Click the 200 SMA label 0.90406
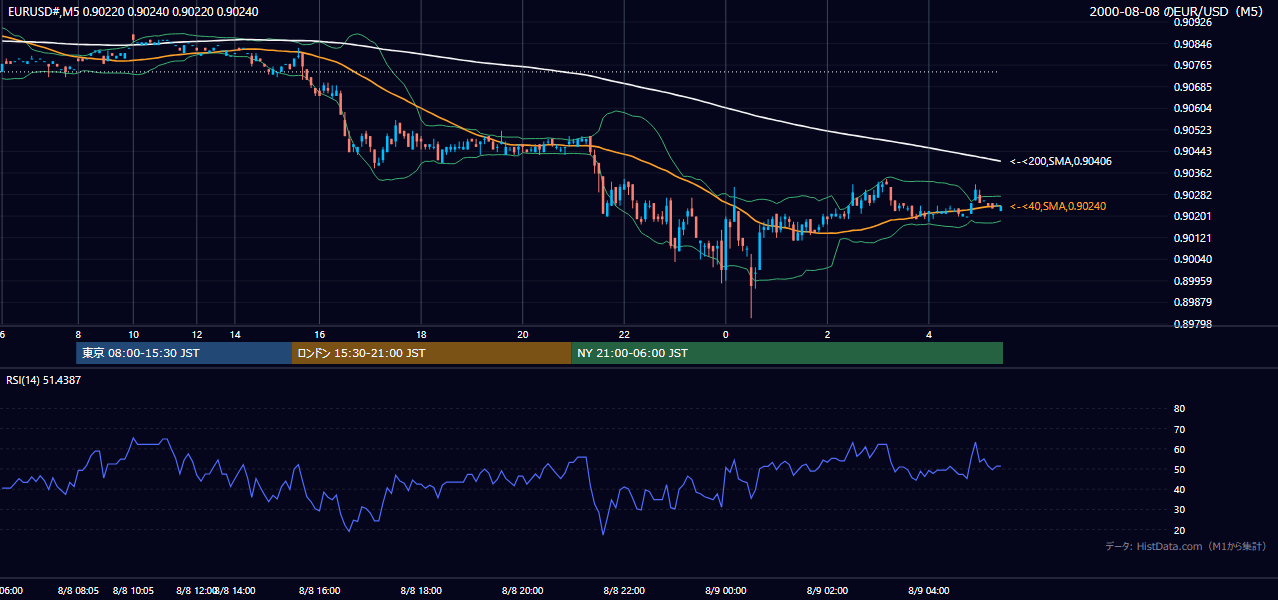 1061,161
